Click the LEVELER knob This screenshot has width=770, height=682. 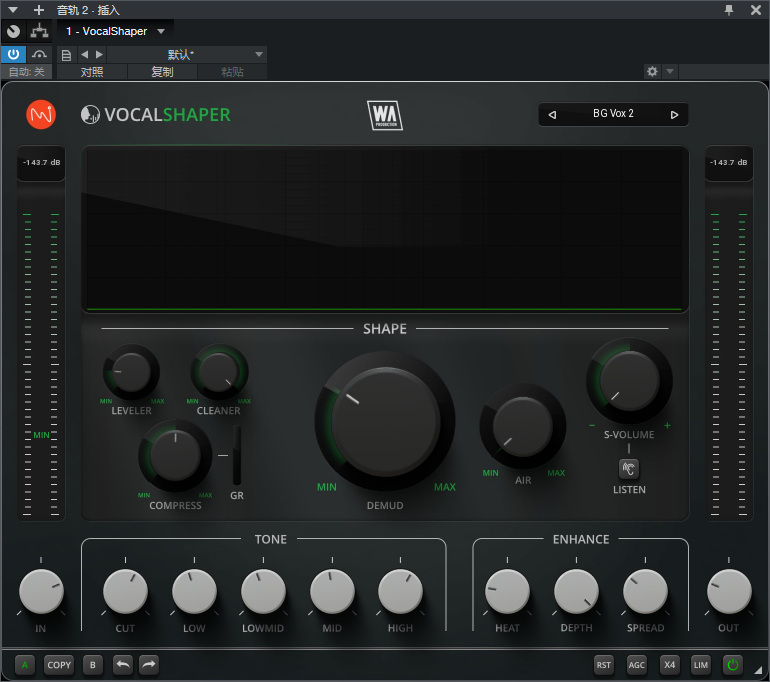pos(131,372)
